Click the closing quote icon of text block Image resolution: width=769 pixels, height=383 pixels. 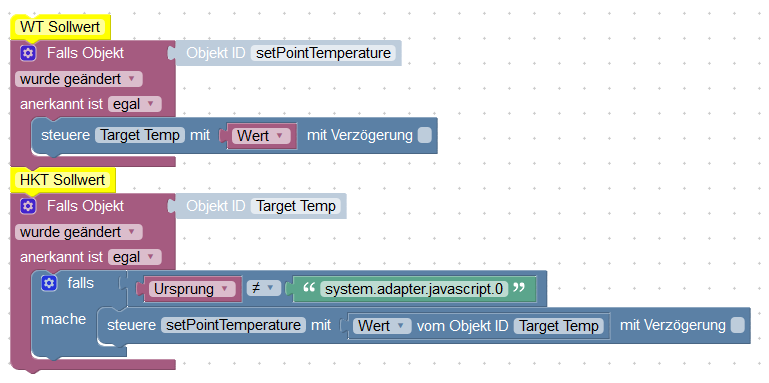518,289
